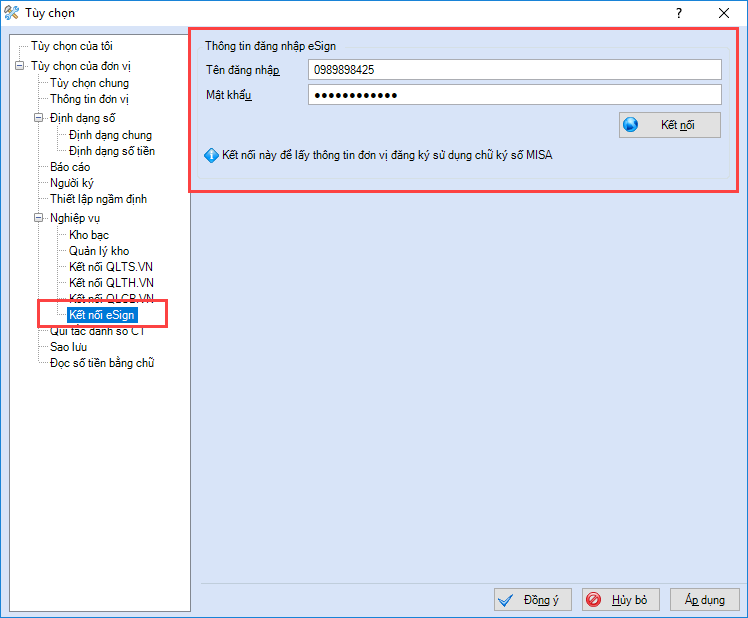The width and height of the screenshot is (748, 618).
Task: Open Kết nối QLTH.VN settings
Action: (x=111, y=283)
